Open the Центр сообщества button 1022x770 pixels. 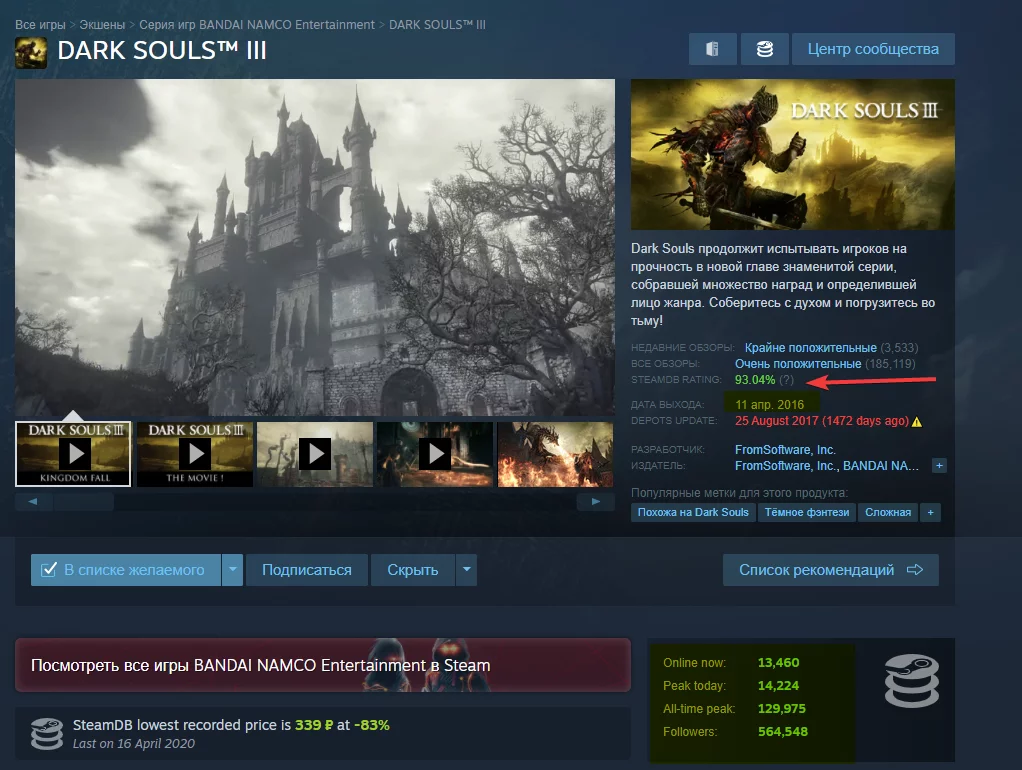click(873, 49)
